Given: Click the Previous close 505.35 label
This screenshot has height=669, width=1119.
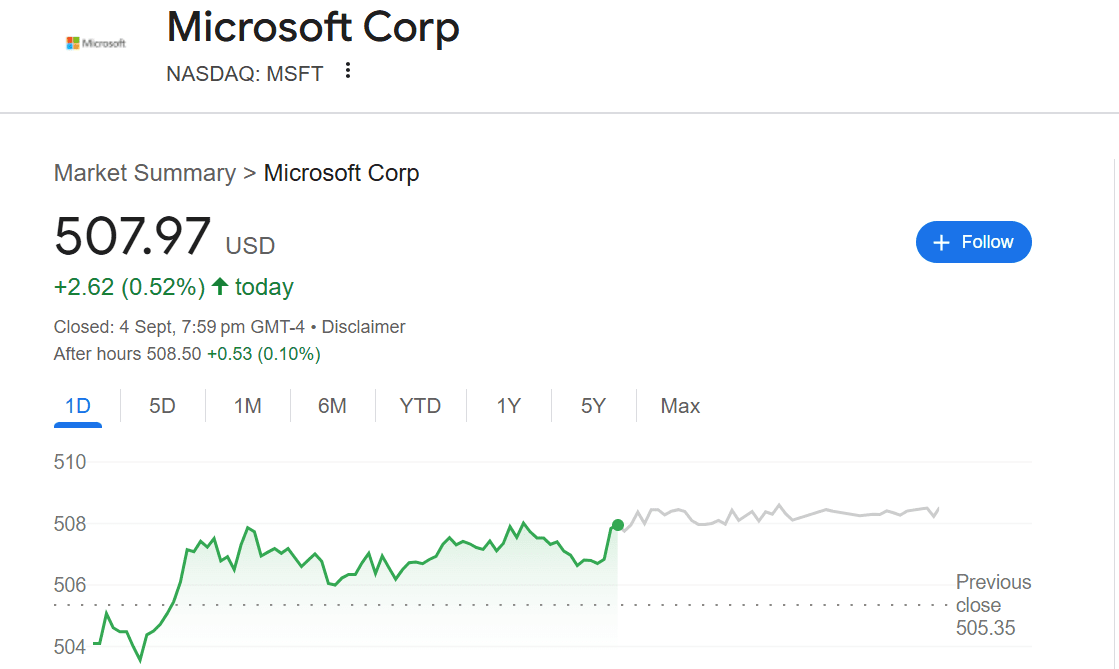Looking at the screenshot, I should [992, 605].
